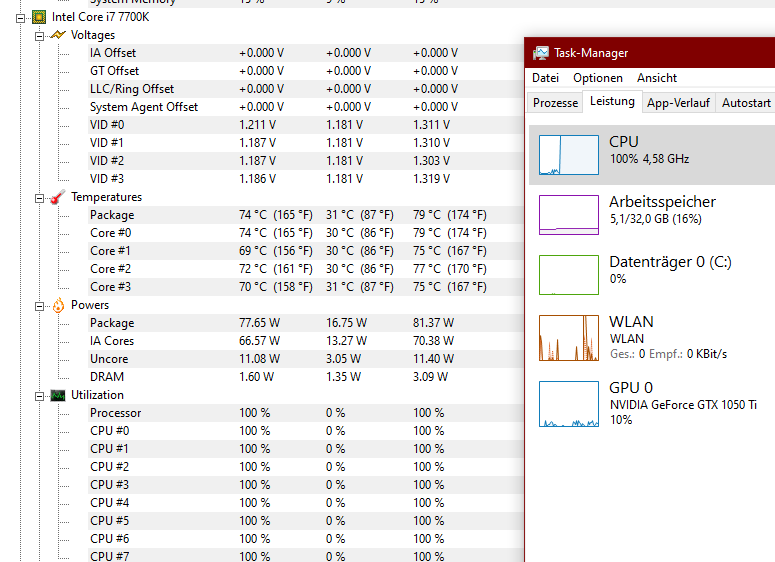Select the IA Offset row
Viewport: 775px width, 562px height.
tap(305, 53)
